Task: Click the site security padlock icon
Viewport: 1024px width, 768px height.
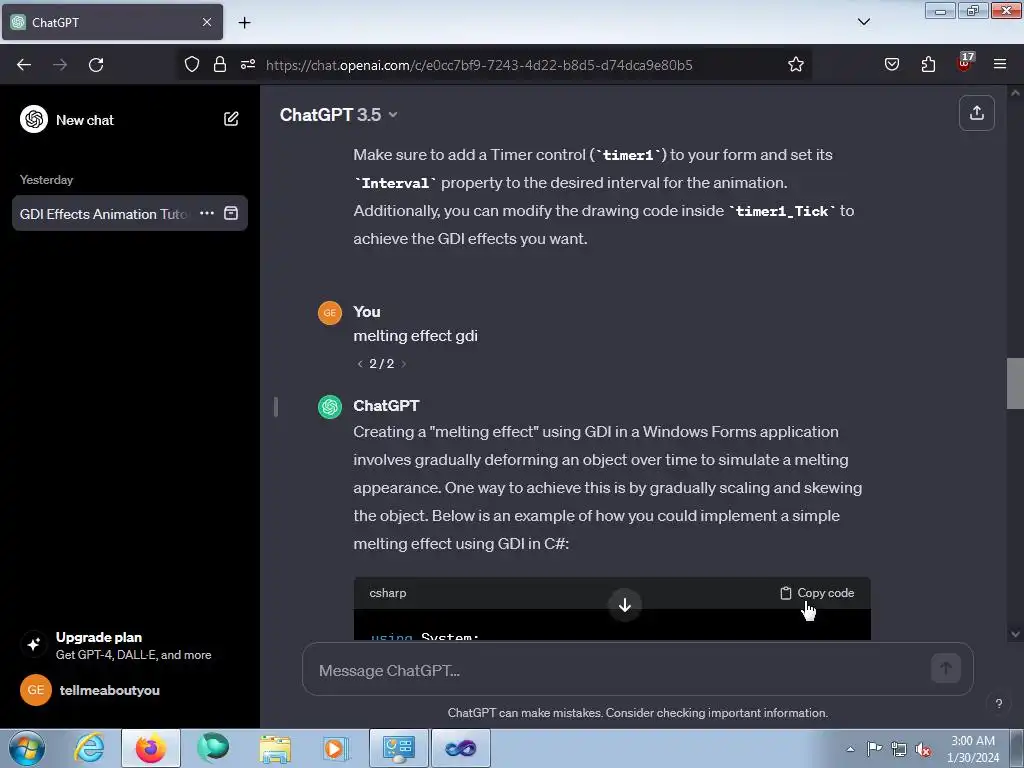Action: coord(220,64)
